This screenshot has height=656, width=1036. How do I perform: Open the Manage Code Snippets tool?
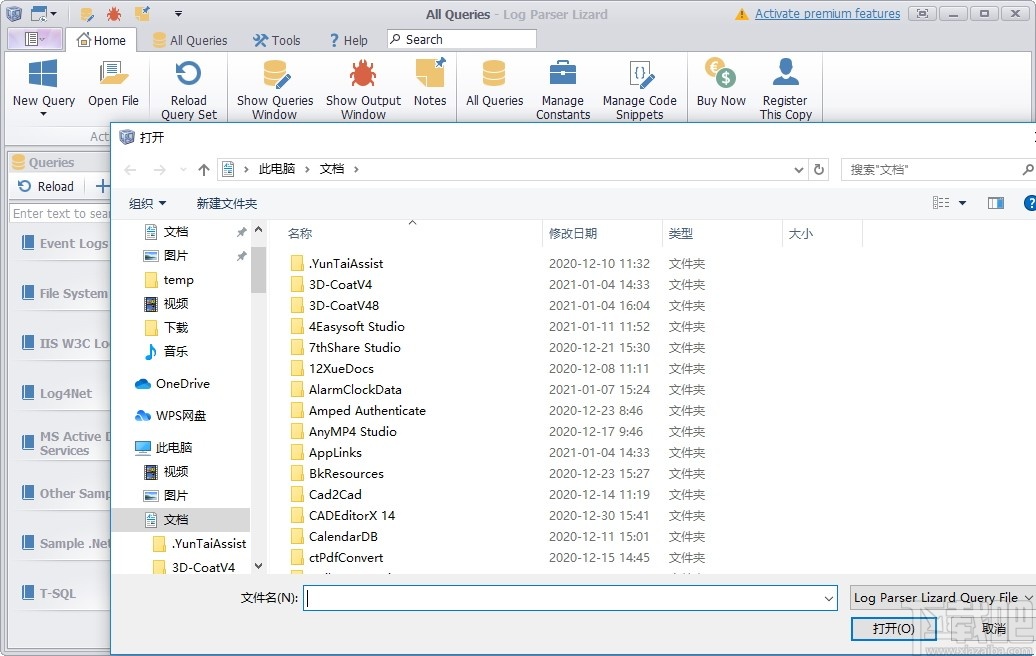click(x=640, y=88)
